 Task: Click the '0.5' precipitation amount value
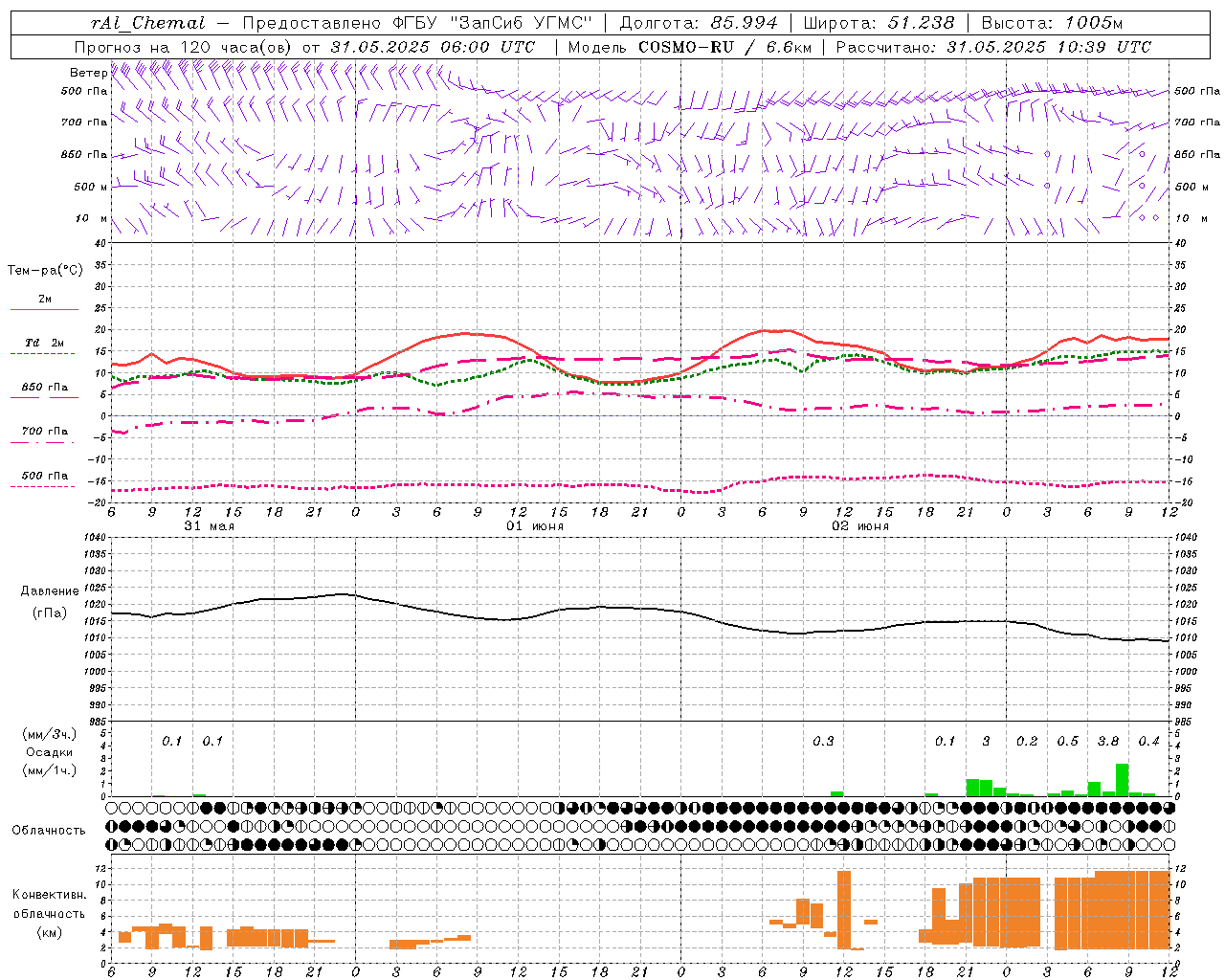pos(1067,742)
